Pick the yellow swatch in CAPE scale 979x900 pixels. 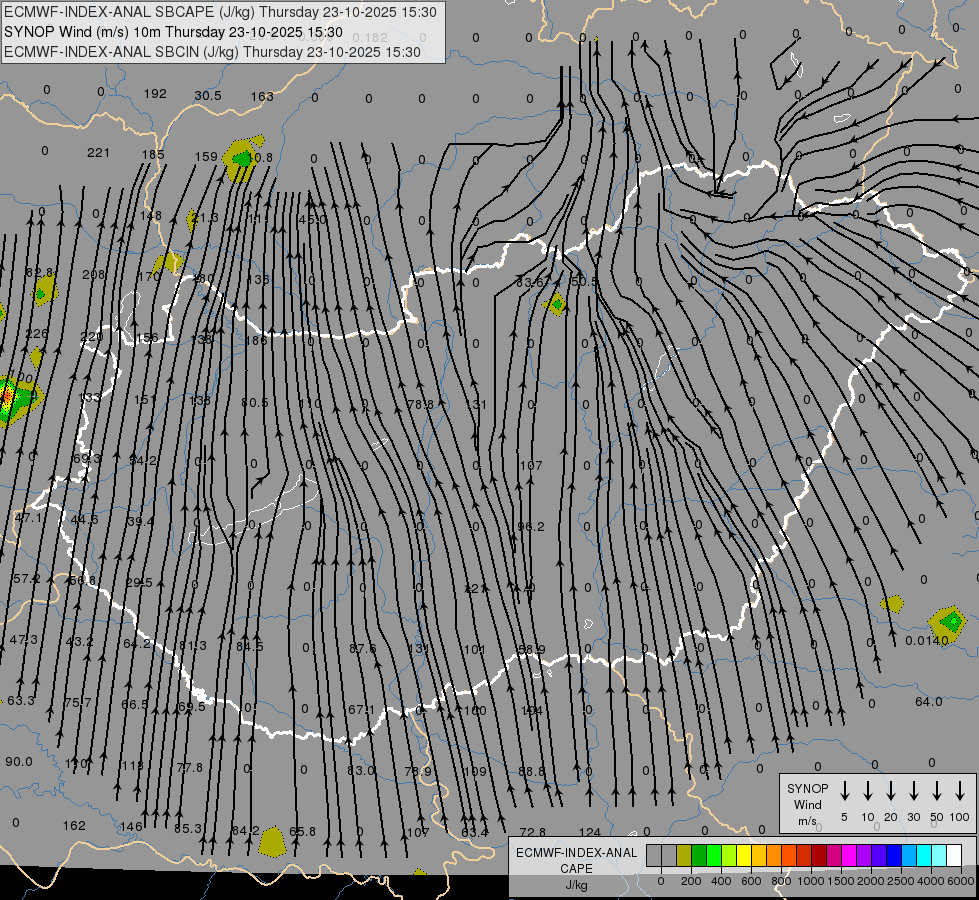745,855
